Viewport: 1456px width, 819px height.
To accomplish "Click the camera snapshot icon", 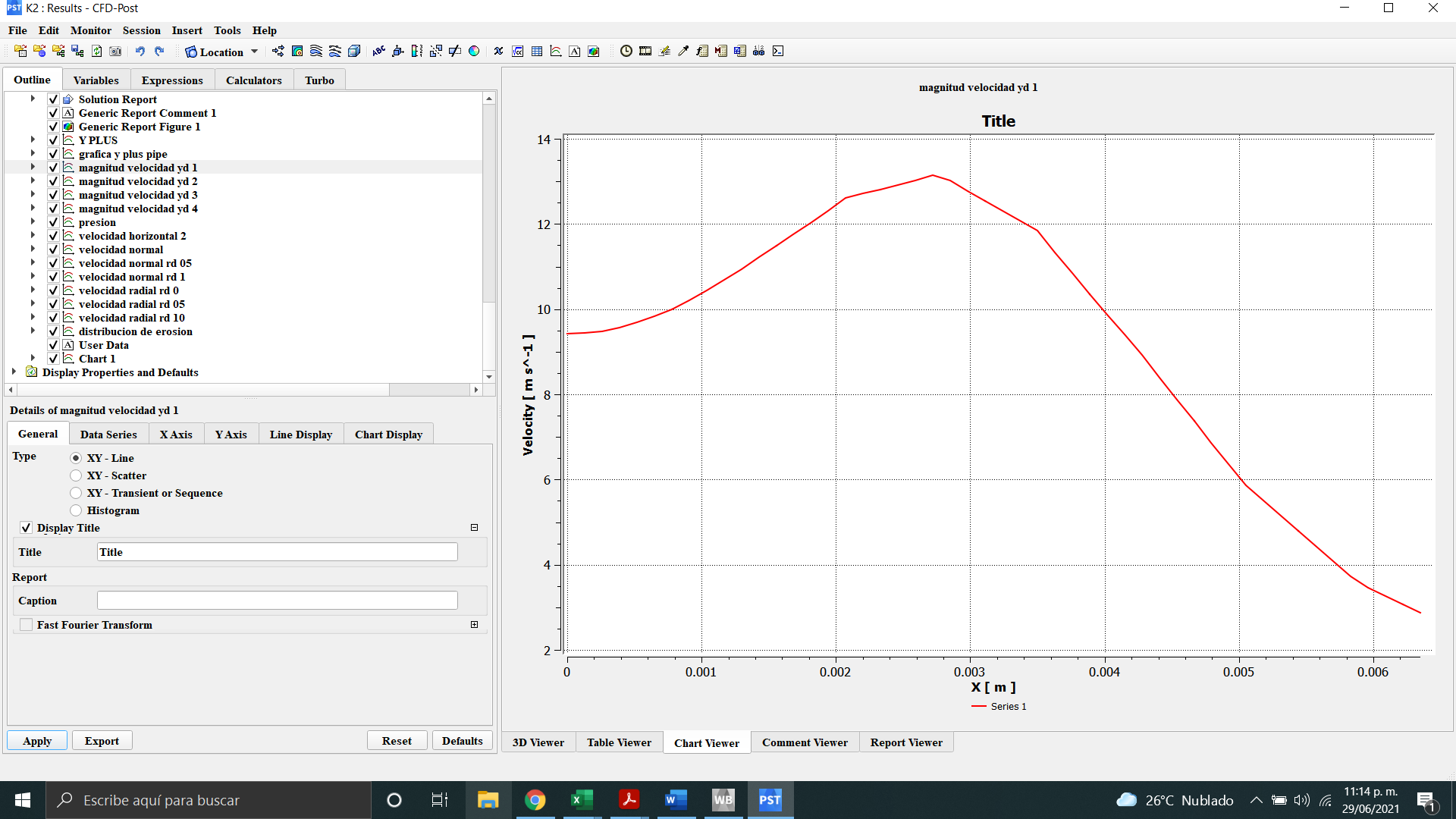I will 115,52.
